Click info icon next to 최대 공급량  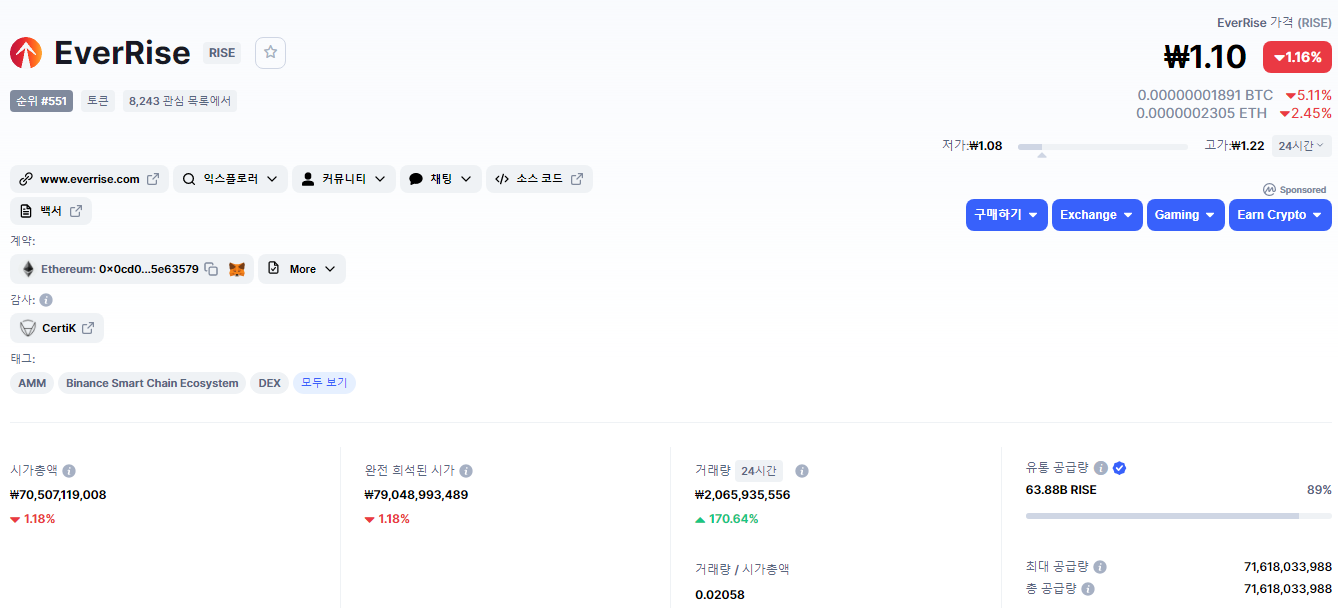1100,566
